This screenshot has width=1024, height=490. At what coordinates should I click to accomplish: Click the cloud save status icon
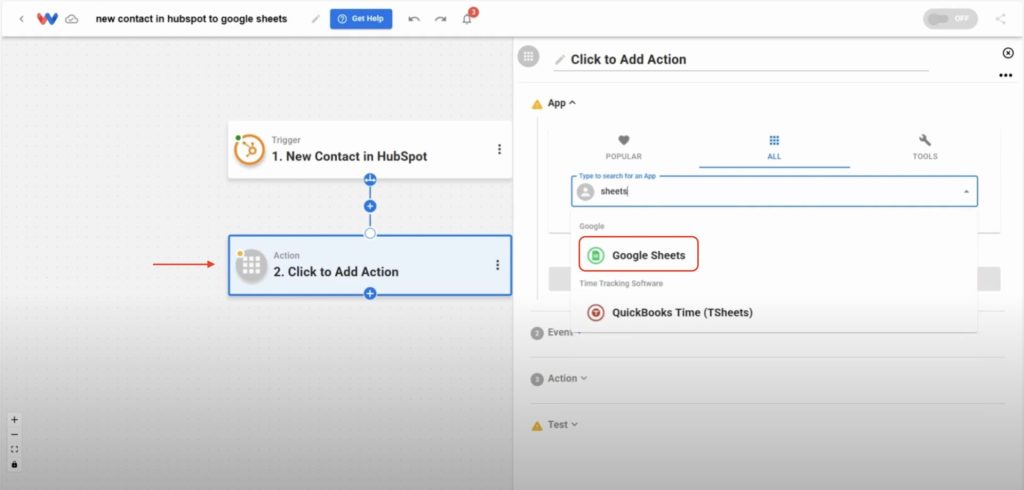coord(72,19)
